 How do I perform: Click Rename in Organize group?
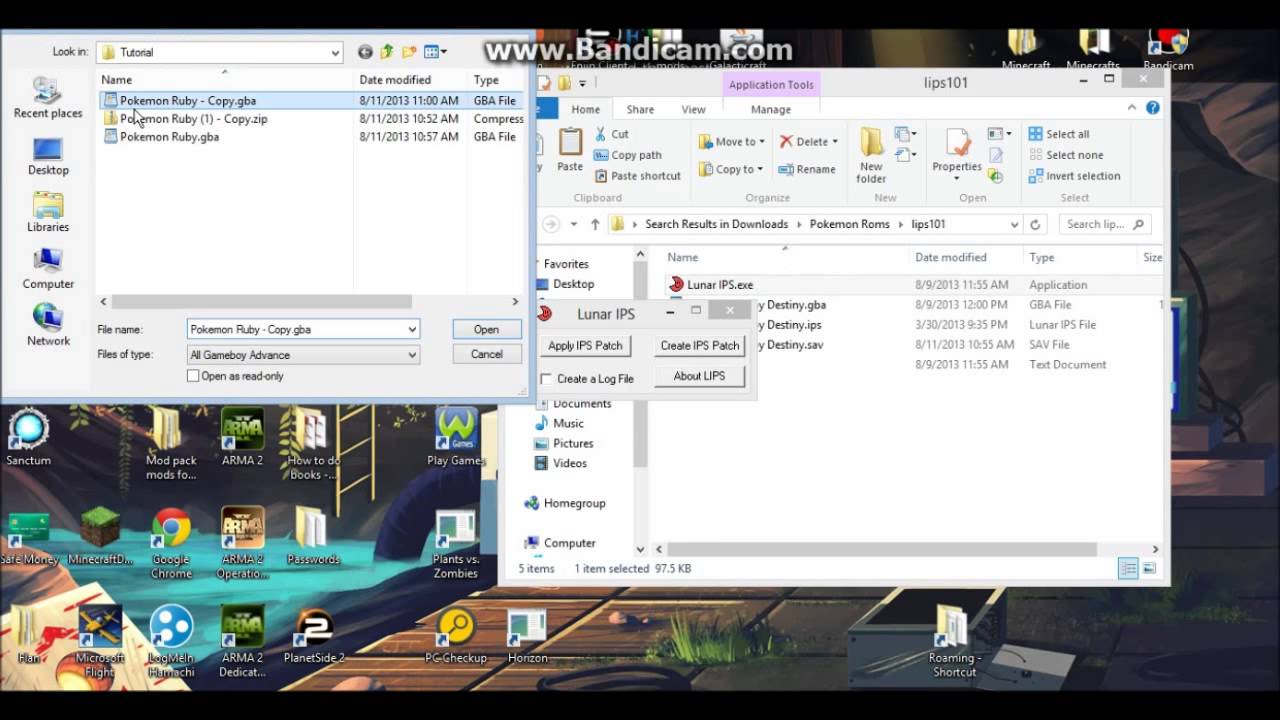point(807,169)
